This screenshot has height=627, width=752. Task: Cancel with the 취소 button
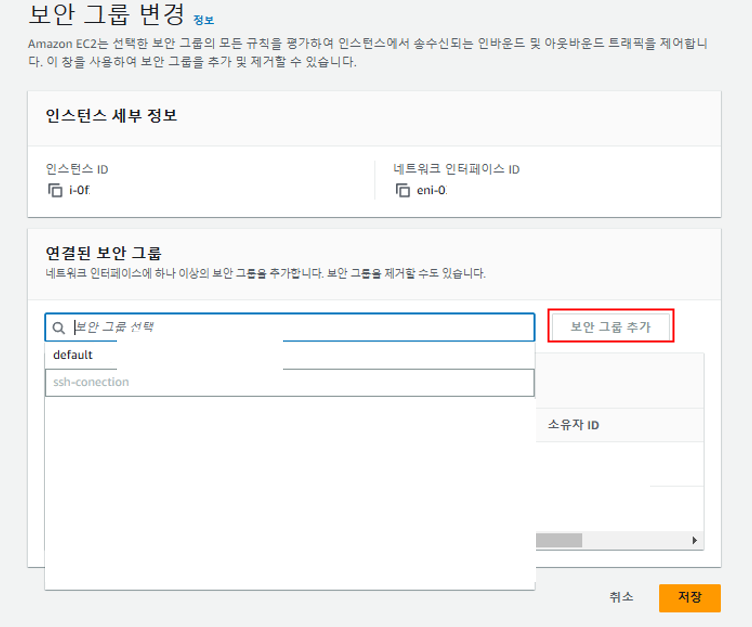tap(621, 597)
